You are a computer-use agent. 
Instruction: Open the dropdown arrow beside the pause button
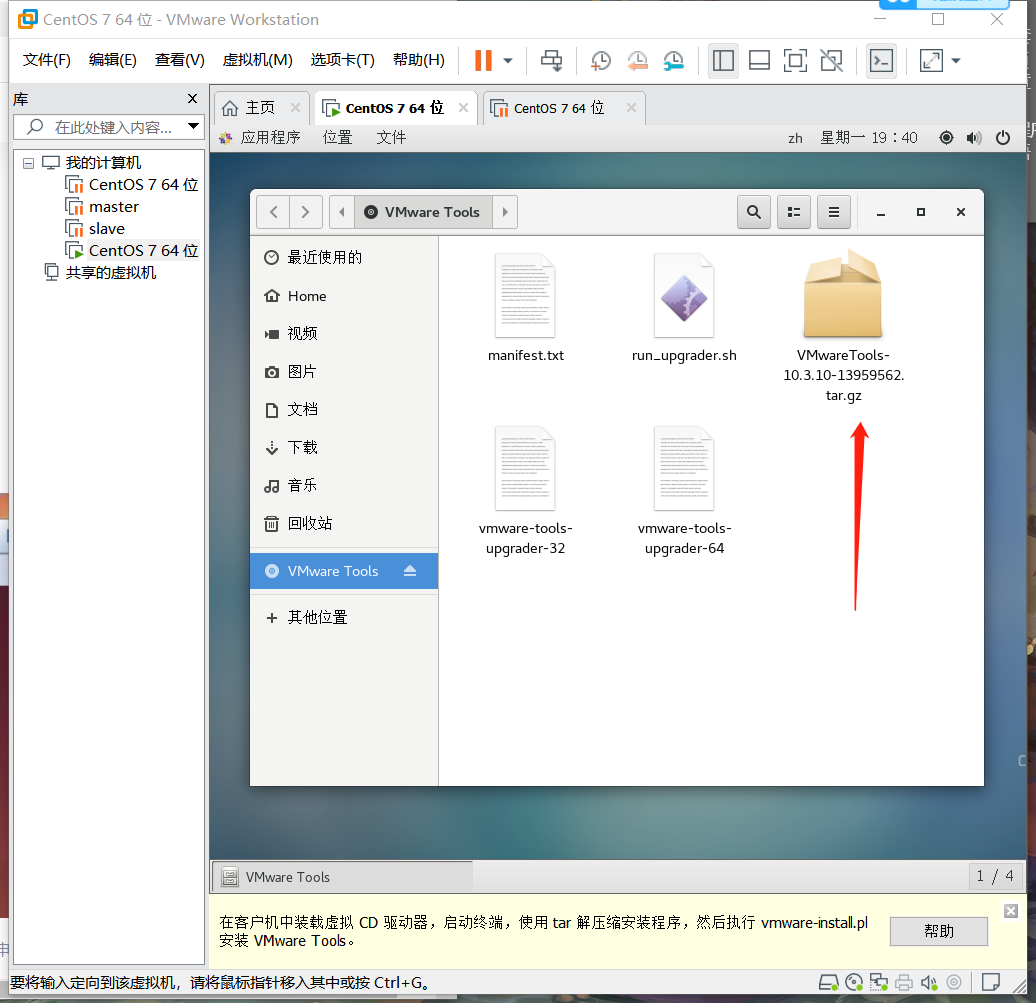(x=507, y=61)
